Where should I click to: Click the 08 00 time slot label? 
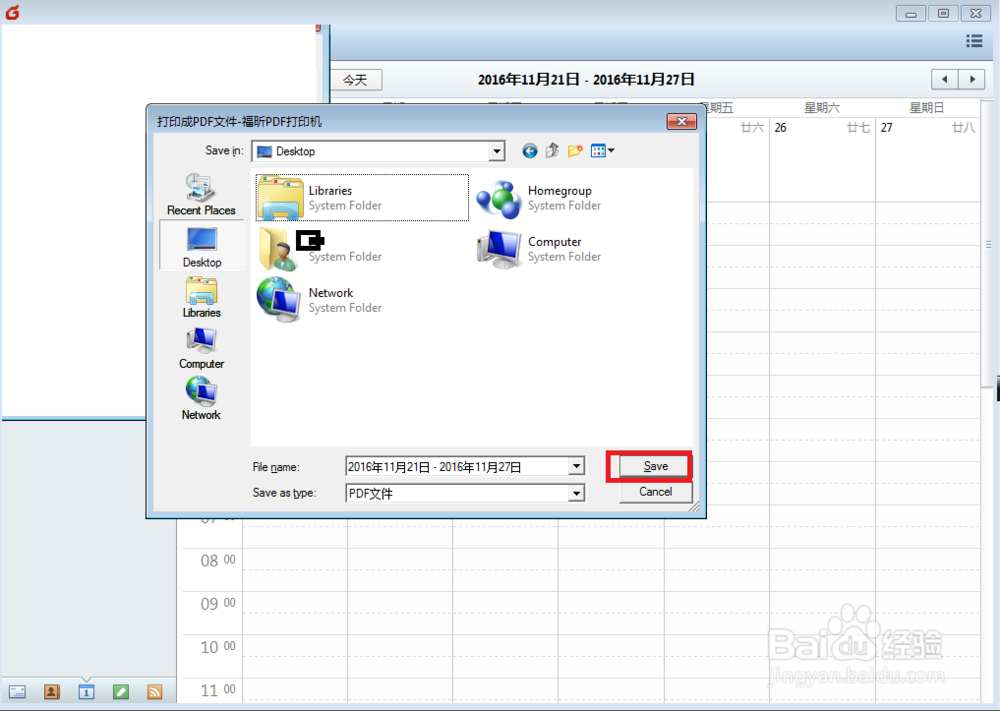[217, 561]
